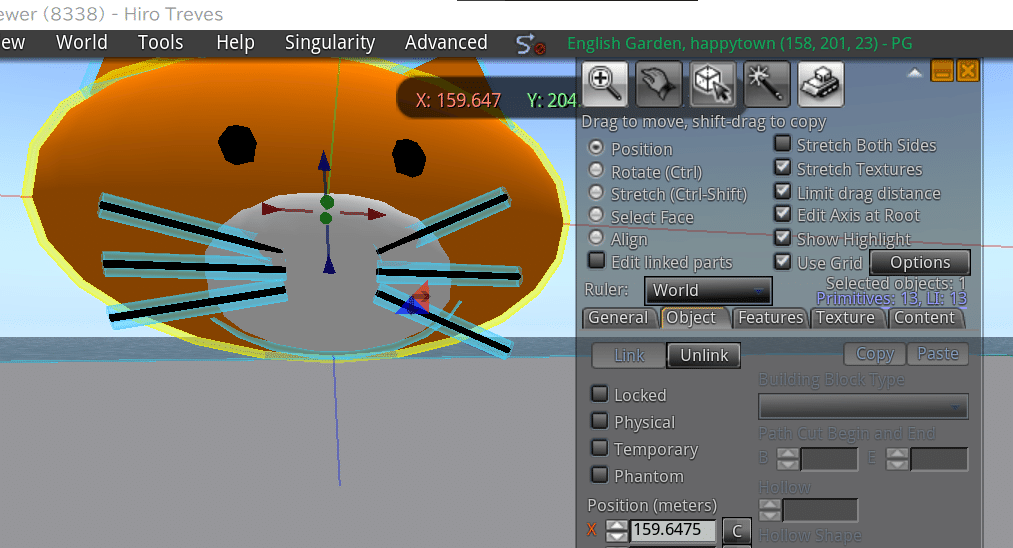
Task: Click the 'Primitives: 13, LI: 13' text
Action: (x=892, y=299)
